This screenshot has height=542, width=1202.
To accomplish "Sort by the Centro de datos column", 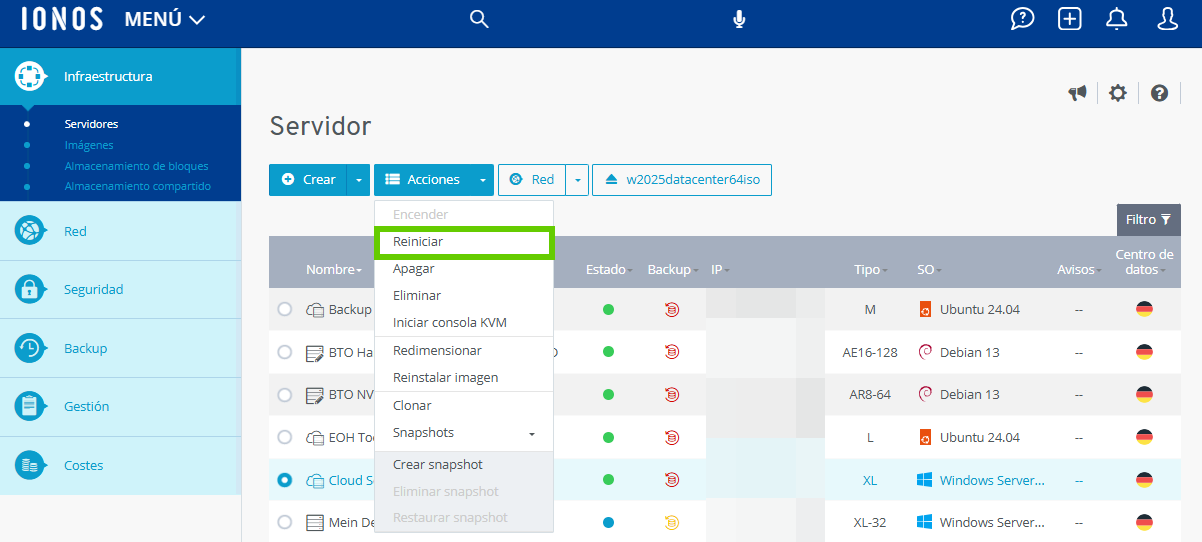I will point(1144,262).
